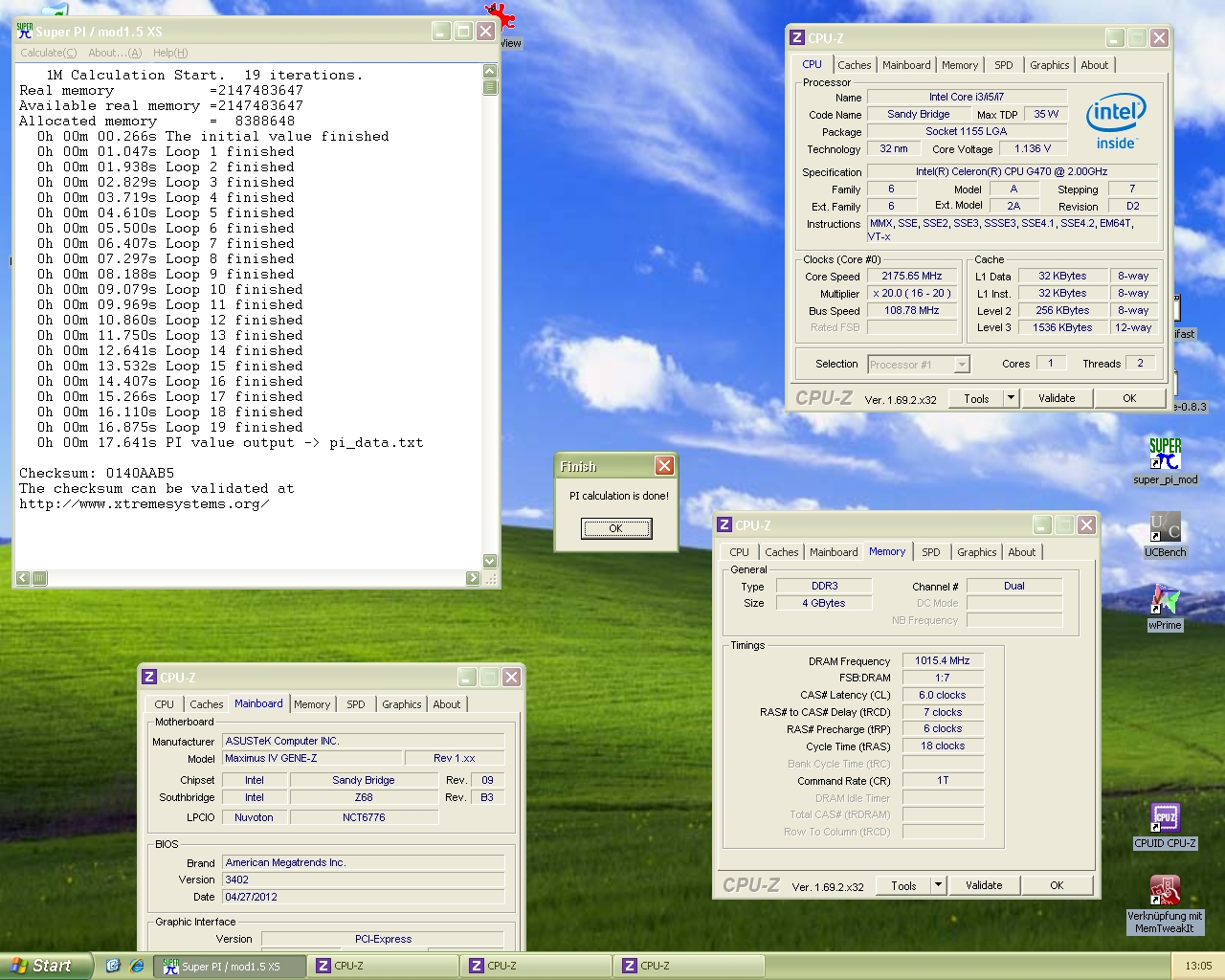Viewport: 1225px width, 980px height.
Task: Switch to Caches tab in CPU window
Action: [855, 65]
